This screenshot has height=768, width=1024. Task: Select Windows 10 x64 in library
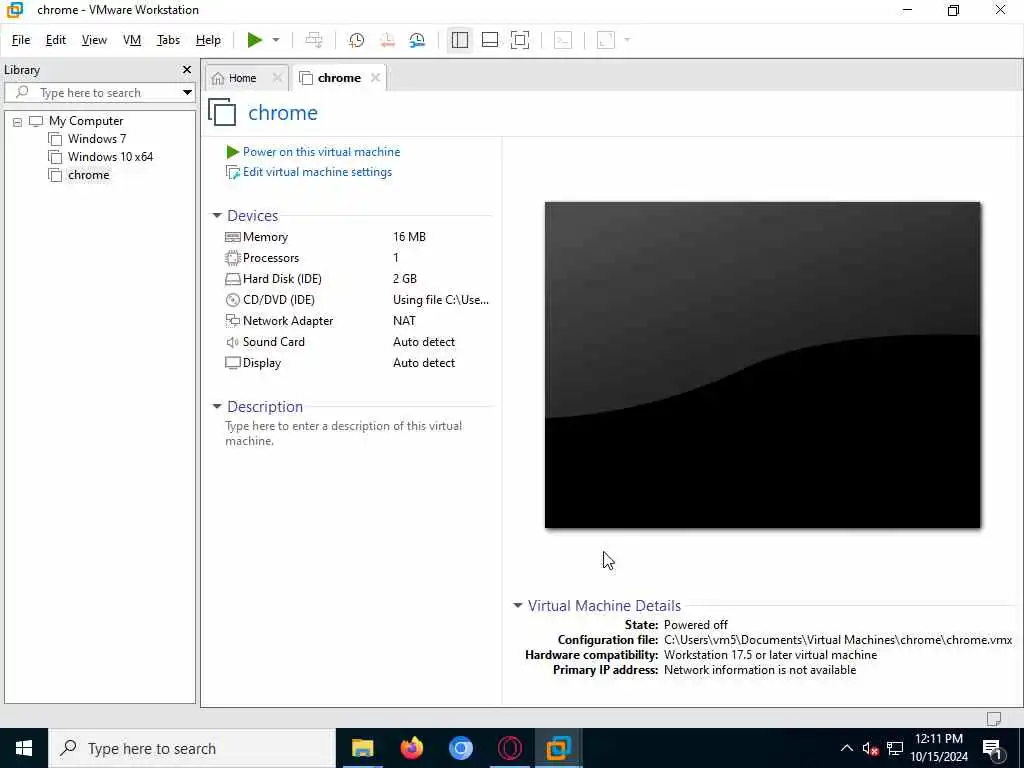click(110, 157)
